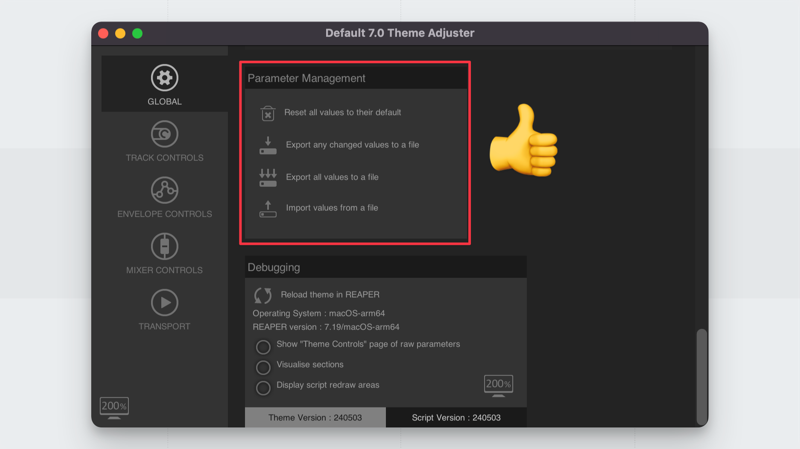The width and height of the screenshot is (800, 449).
Task: Click the reload theme circular arrows icon
Action: [x=263, y=295]
